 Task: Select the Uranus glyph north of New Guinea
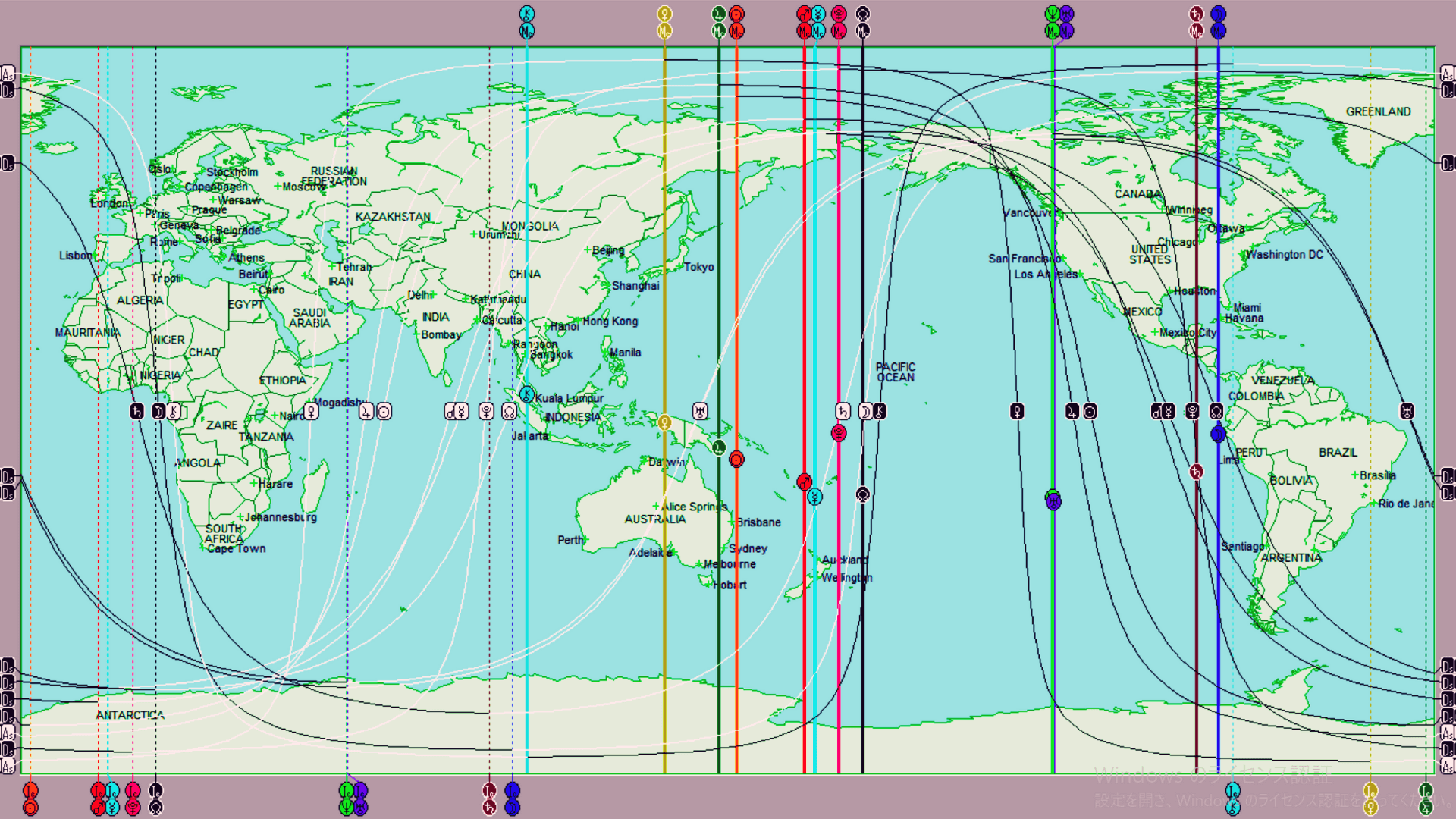click(701, 411)
